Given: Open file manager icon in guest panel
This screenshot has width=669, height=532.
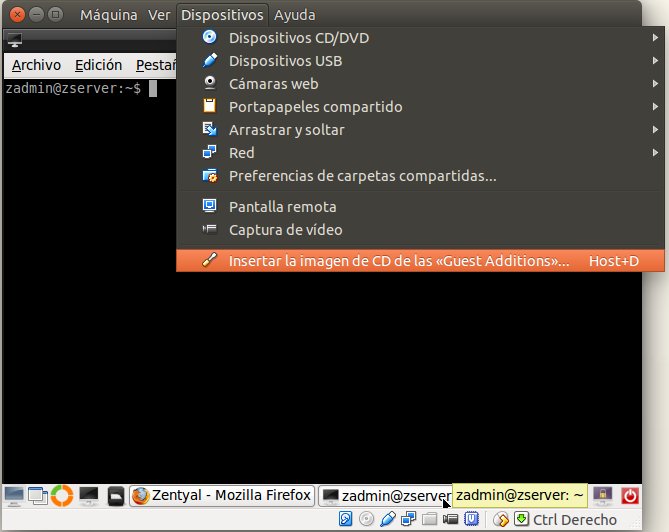Looking at the screenshot, I should click(x=115, y=497).
